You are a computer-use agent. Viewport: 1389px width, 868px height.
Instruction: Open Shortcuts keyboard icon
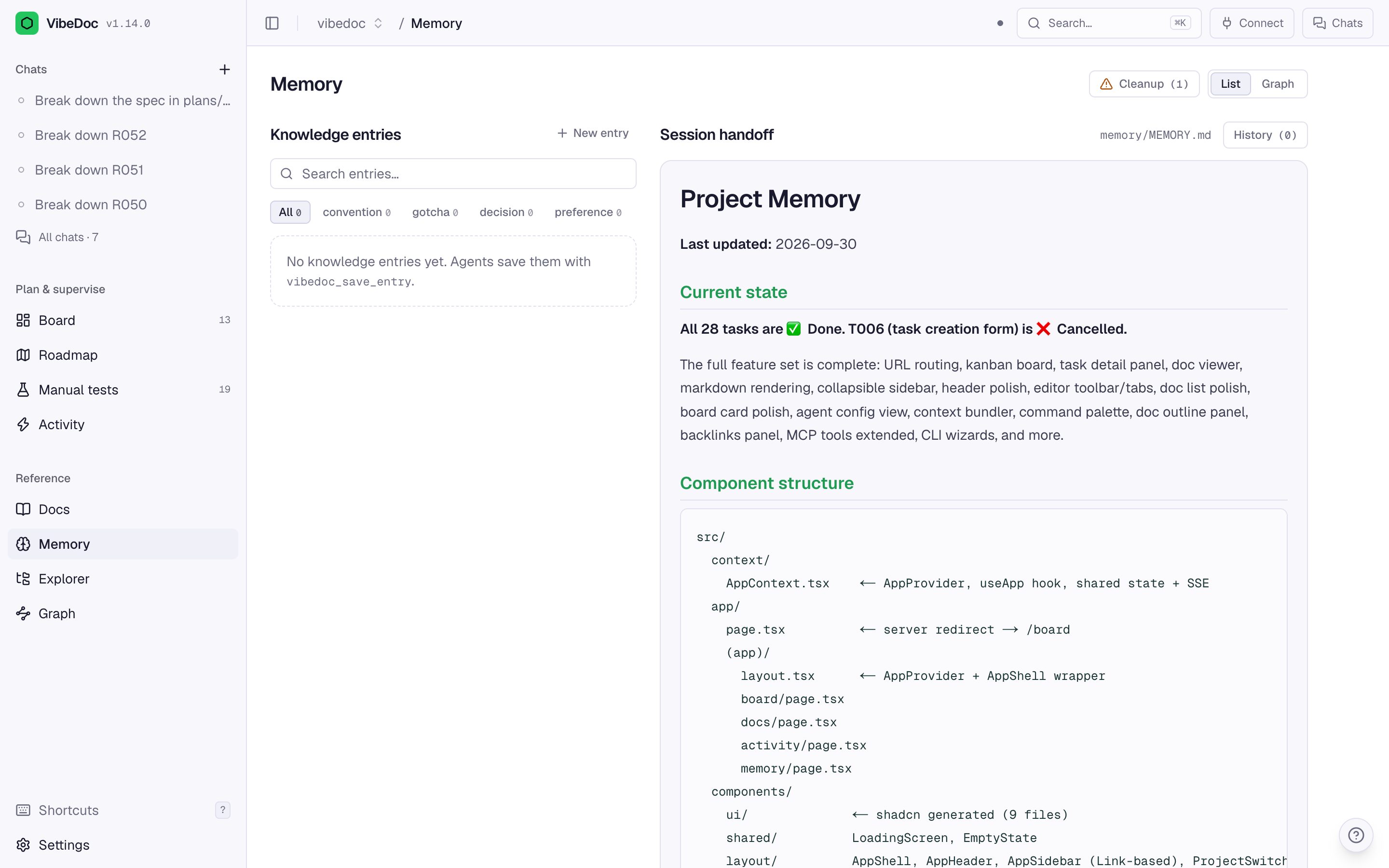(x=23, y=810)
